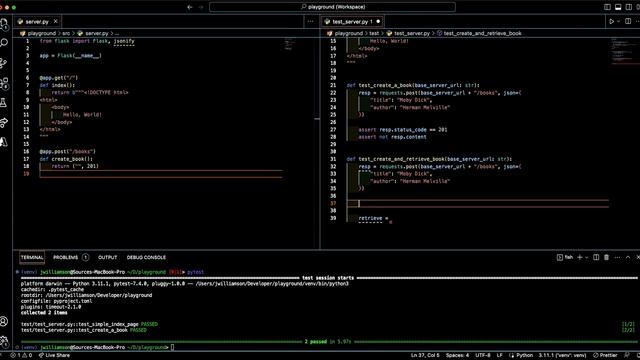
Task: Expand the run button dropdown arrow
Action: click(618, 21)
